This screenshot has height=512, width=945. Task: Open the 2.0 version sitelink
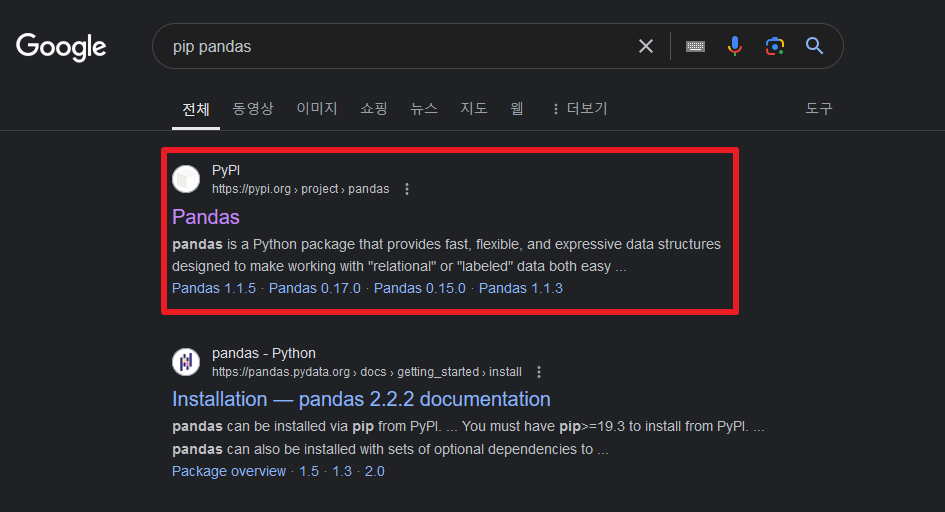[374, 472]
